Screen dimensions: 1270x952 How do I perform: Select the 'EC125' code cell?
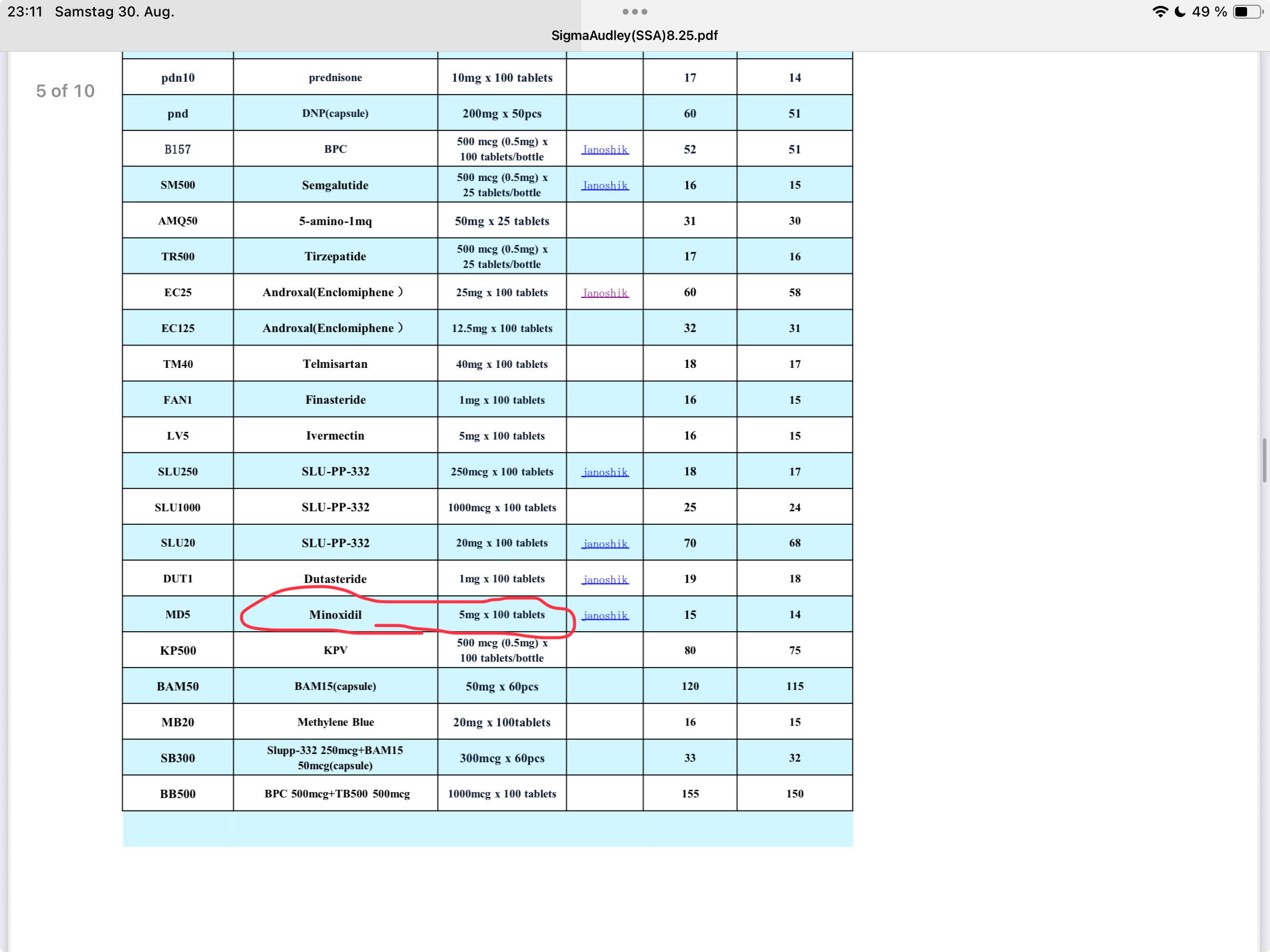tap(178, 328)
